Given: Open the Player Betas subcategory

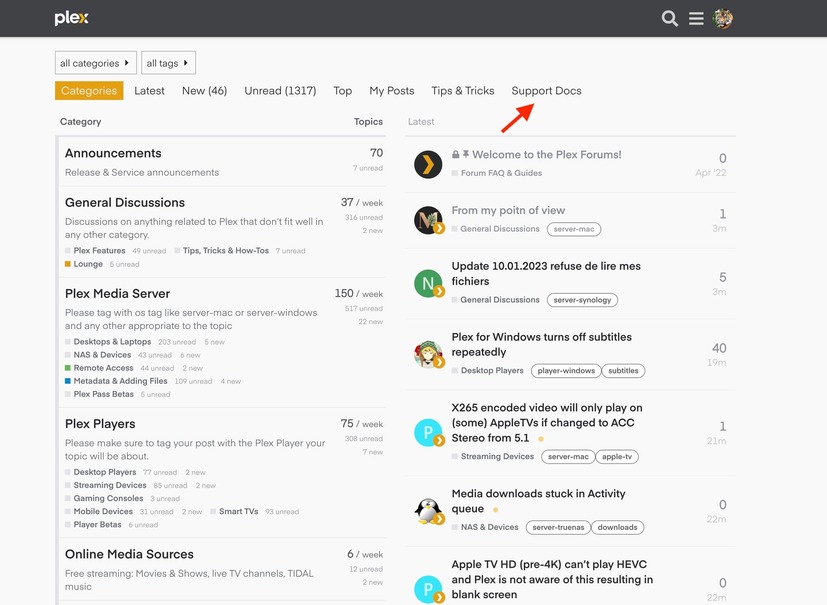Looking at the screenshot, I should [x=97, y=525].
